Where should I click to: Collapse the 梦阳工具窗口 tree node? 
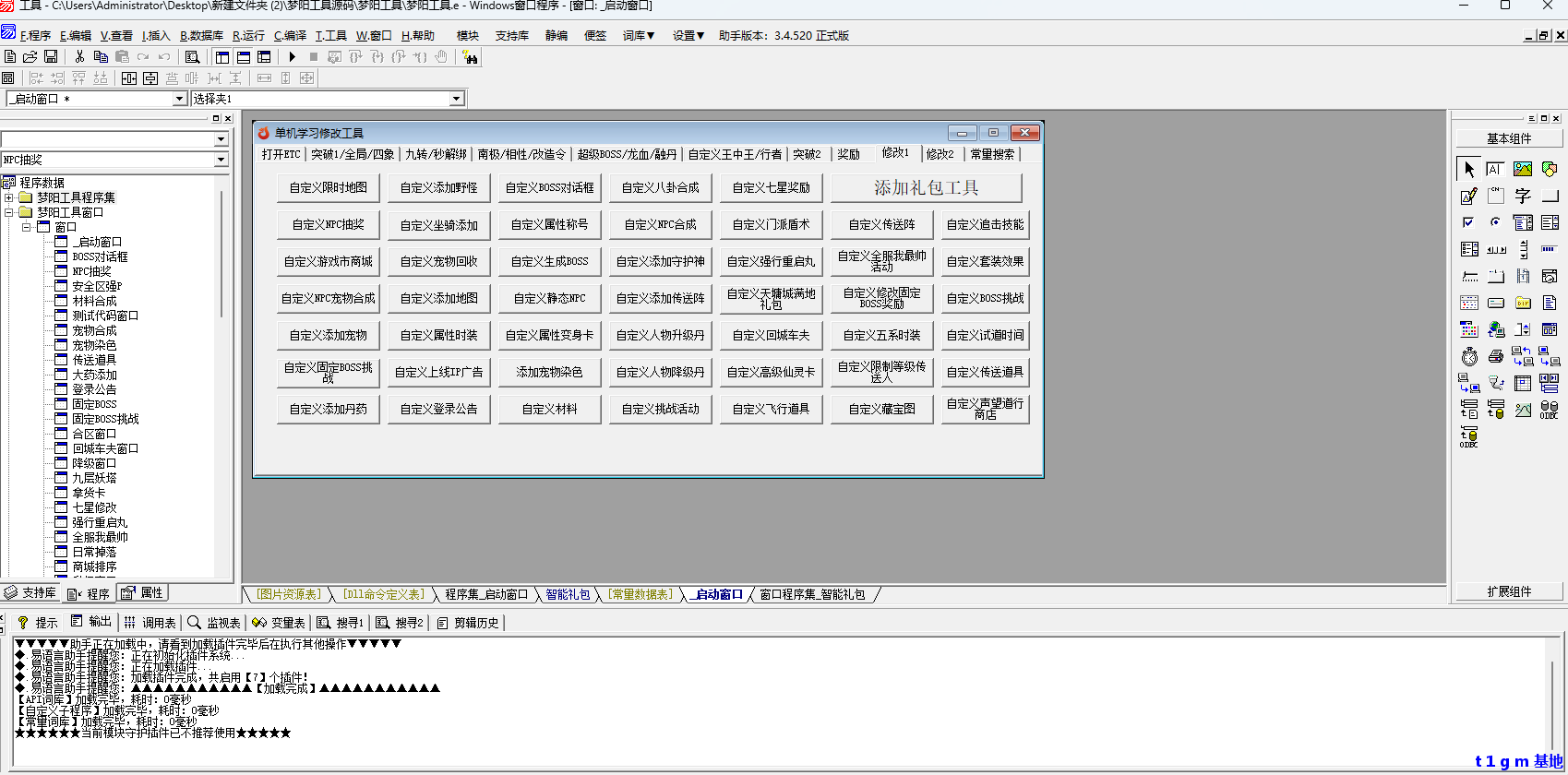pos(8,212)
